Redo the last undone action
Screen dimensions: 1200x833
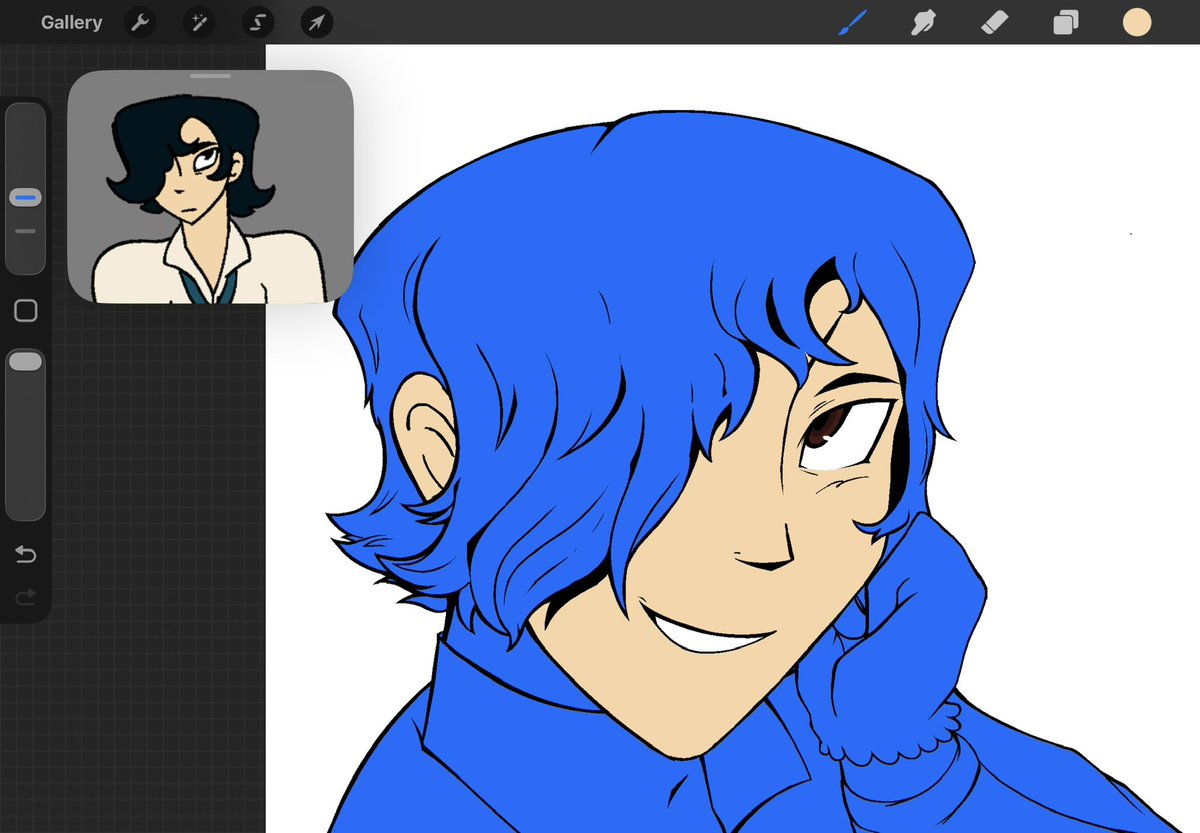click(x=26, y=597)
